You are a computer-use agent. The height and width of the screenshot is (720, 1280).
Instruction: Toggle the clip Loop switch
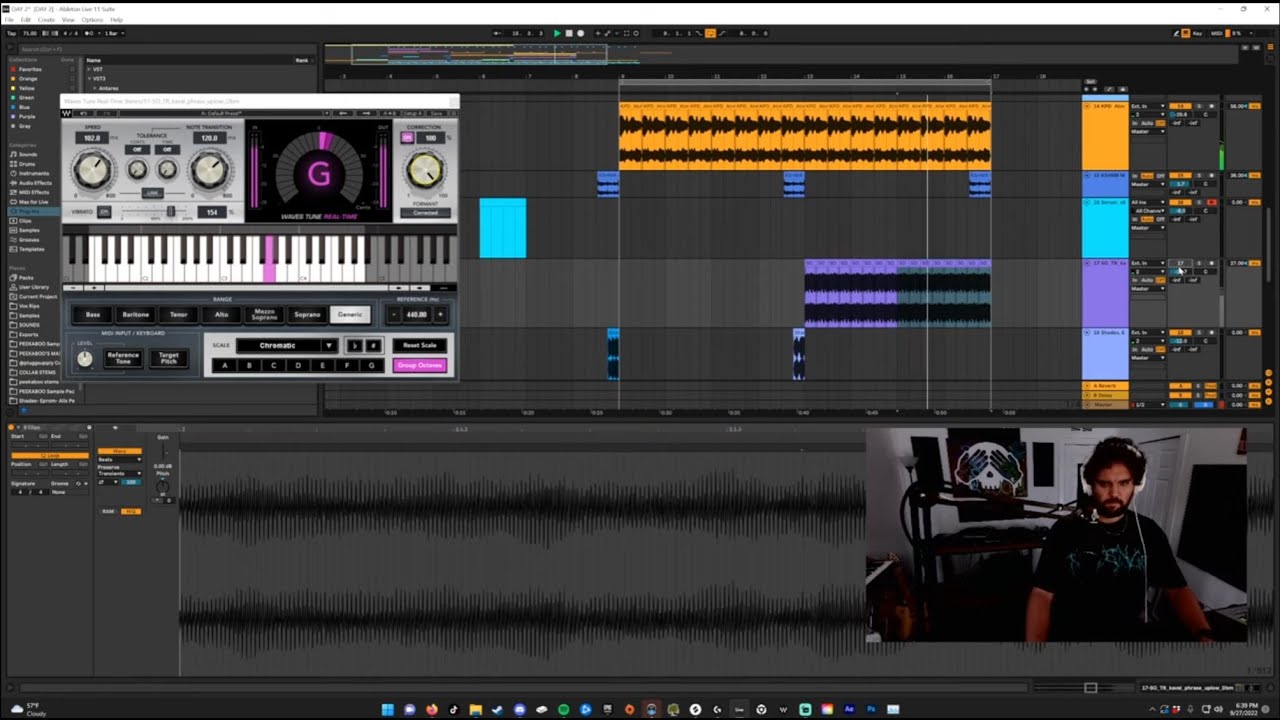50,456
